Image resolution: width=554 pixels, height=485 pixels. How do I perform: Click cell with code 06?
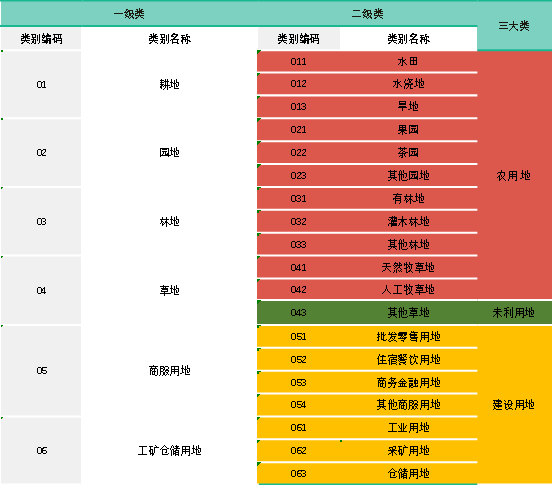pos(41,450)
